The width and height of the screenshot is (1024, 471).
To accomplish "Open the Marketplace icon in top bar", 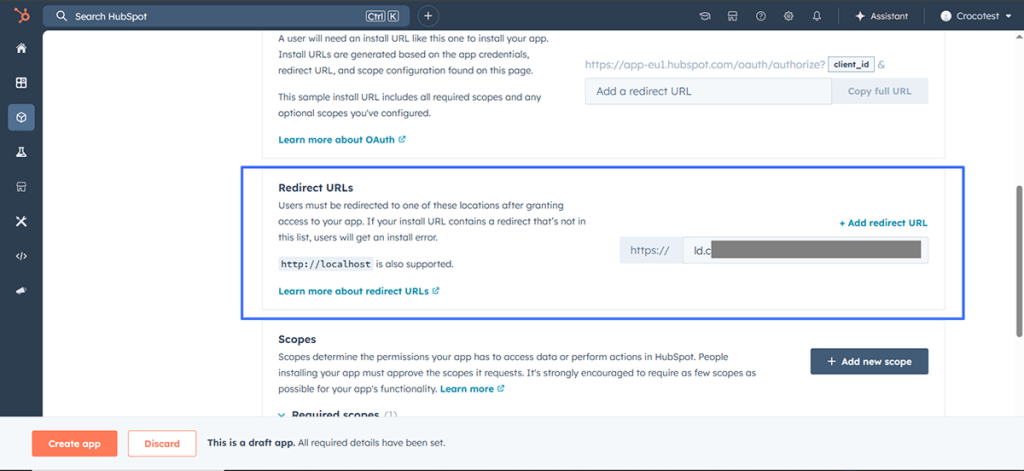I will click(x=733, y=16).
